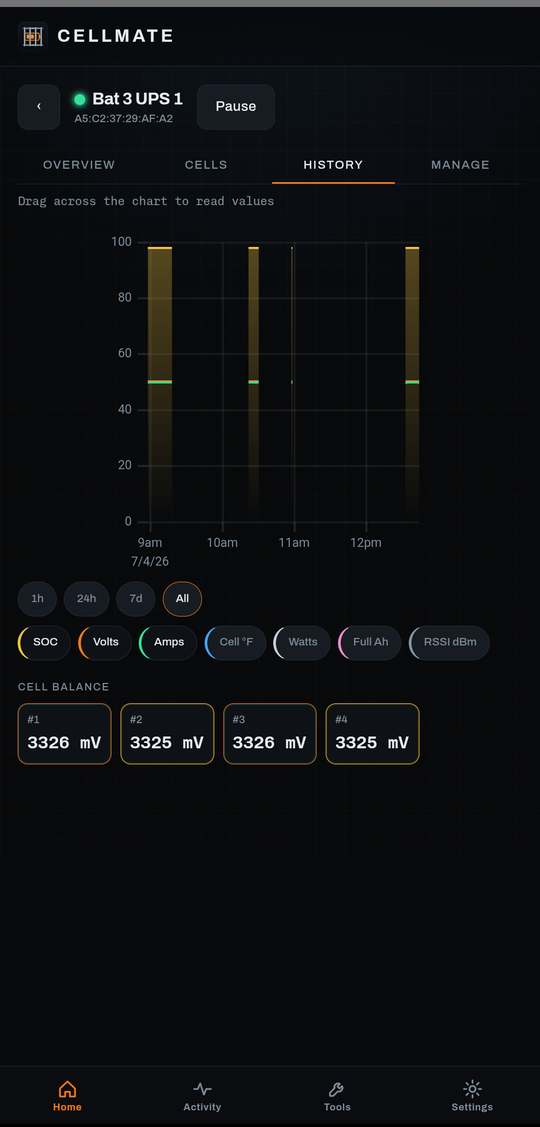Click the CELL BALANCE heading
The image size is (540, 1127).
(63, 687)
